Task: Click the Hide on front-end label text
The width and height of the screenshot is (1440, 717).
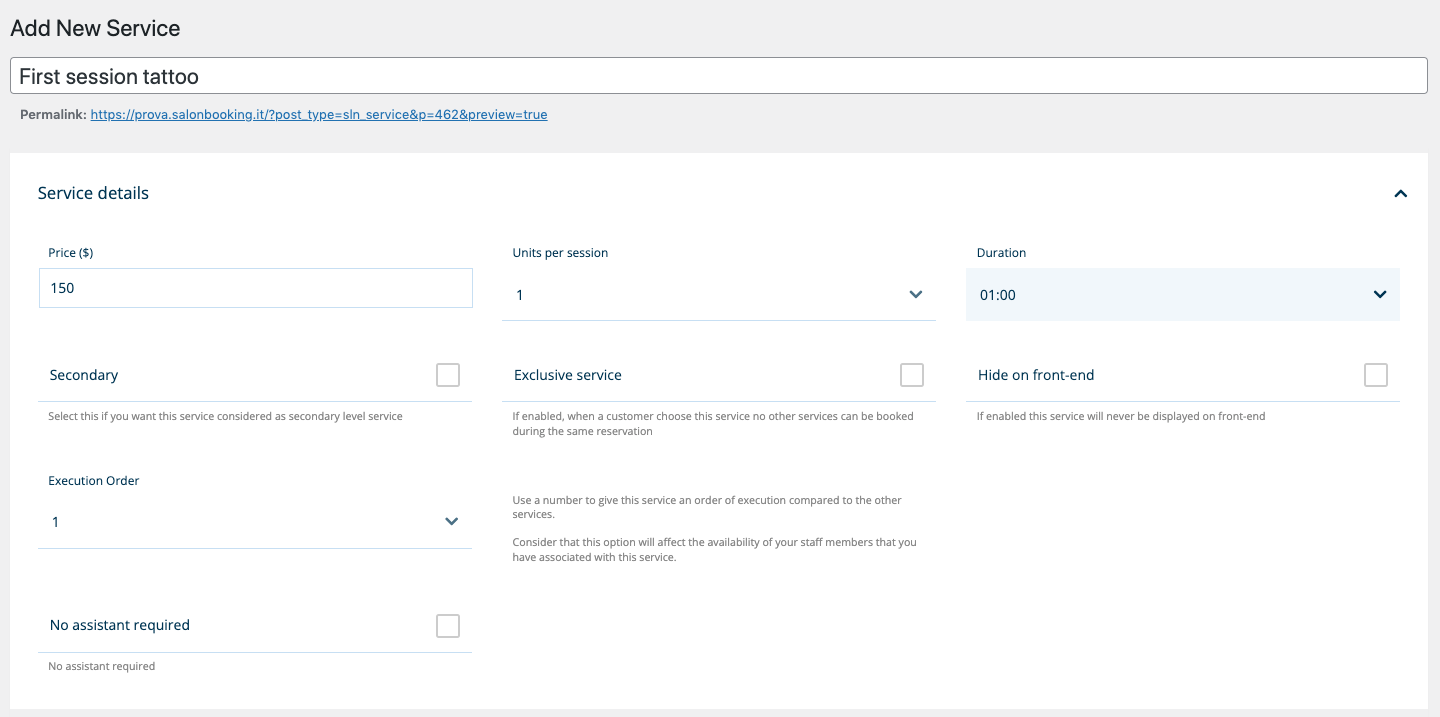Action: [1036, 375]
